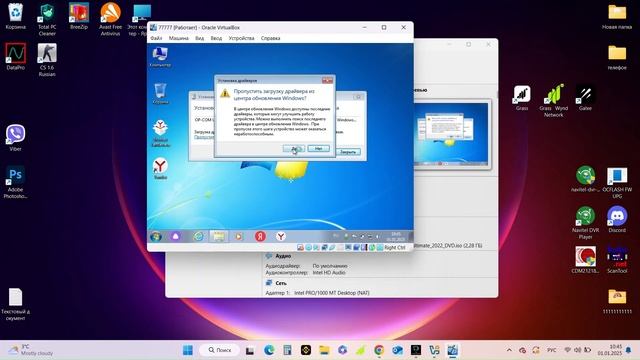Choose Нет in the driver dialog
Screen dimensions: 640x360
pyautogui.click(x=318, y=149)
